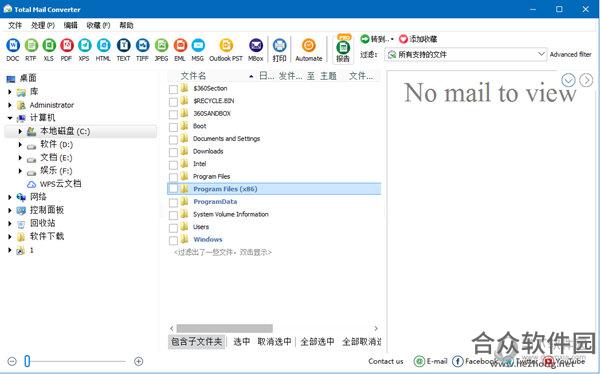Tick the Windows folder checkbox
The image size is (600, 374).
point(173,240)
